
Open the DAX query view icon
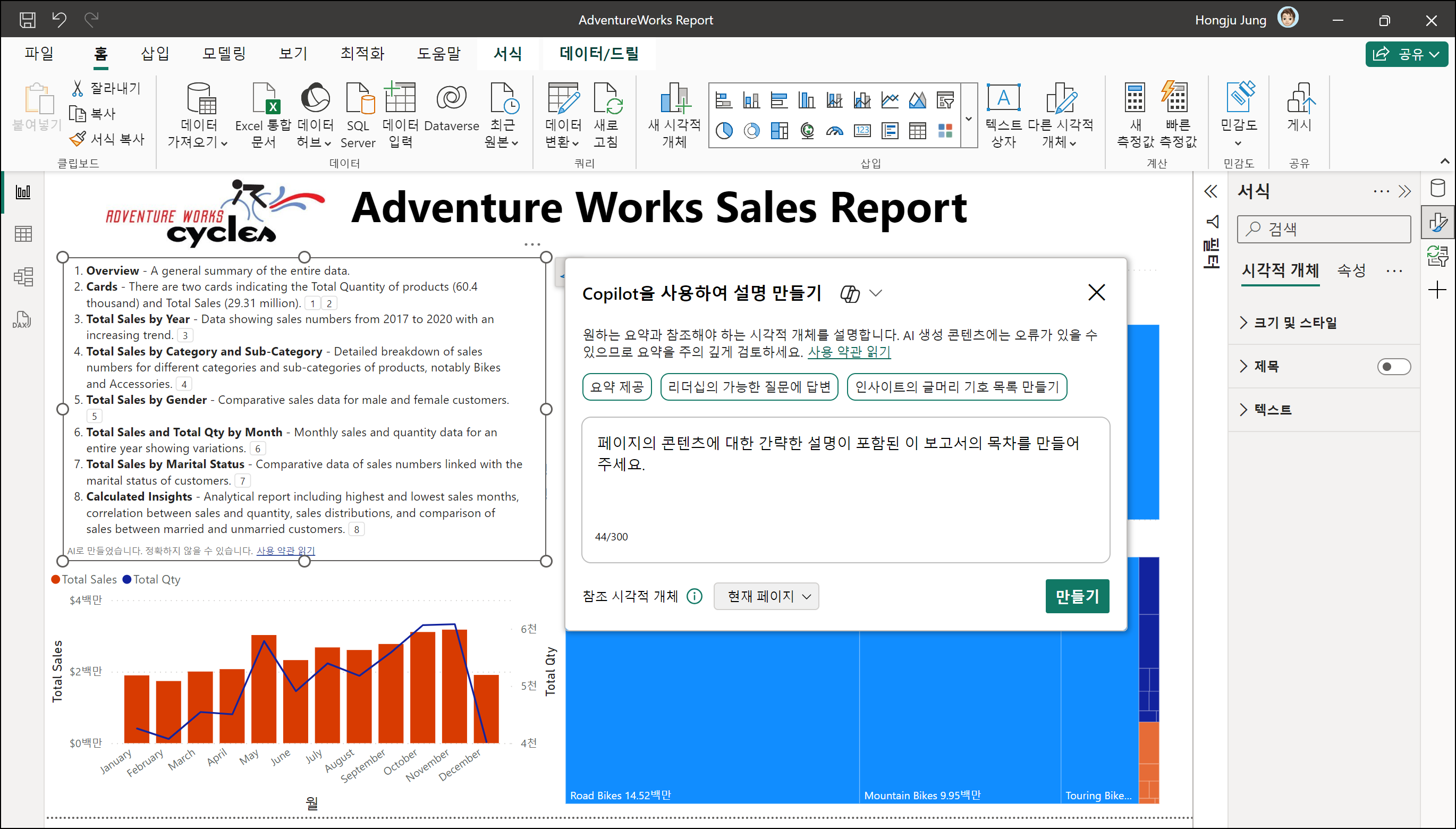(22, 319)
